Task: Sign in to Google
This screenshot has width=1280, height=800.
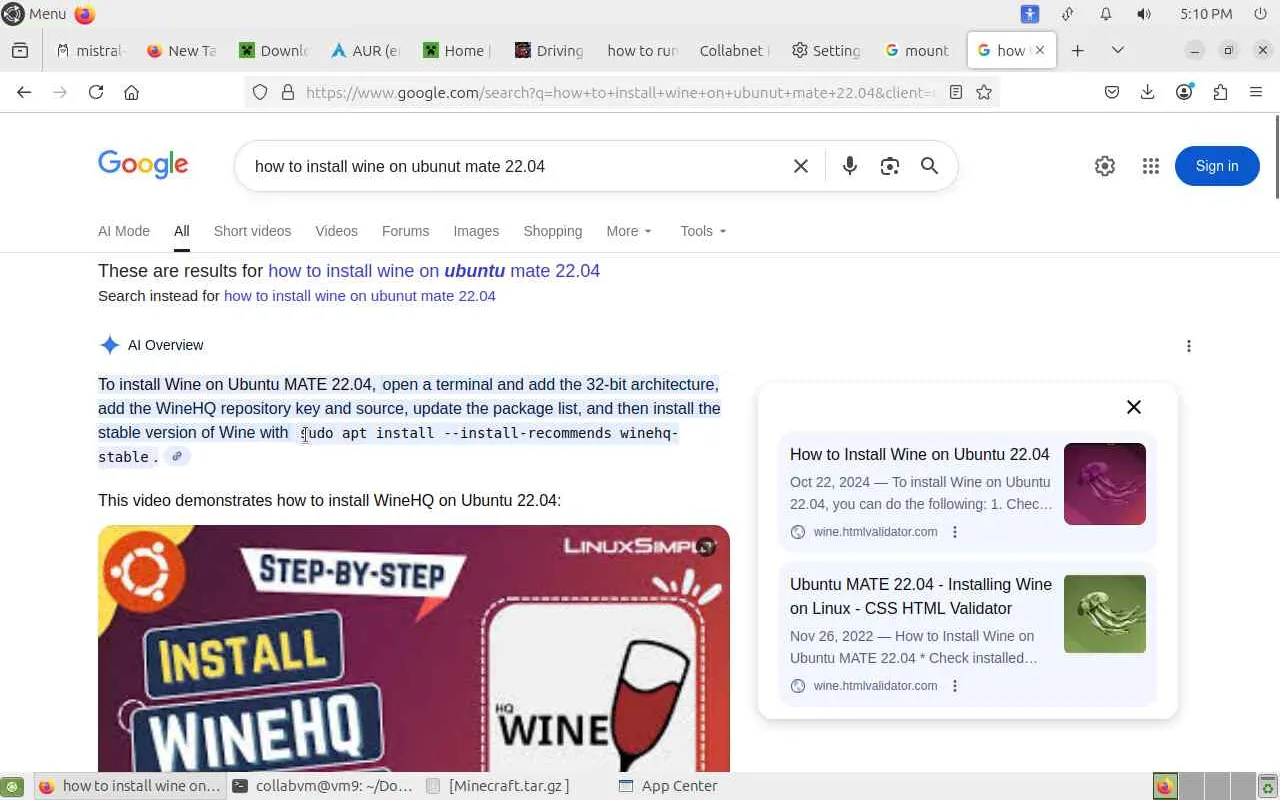Action: [1217, 166]
